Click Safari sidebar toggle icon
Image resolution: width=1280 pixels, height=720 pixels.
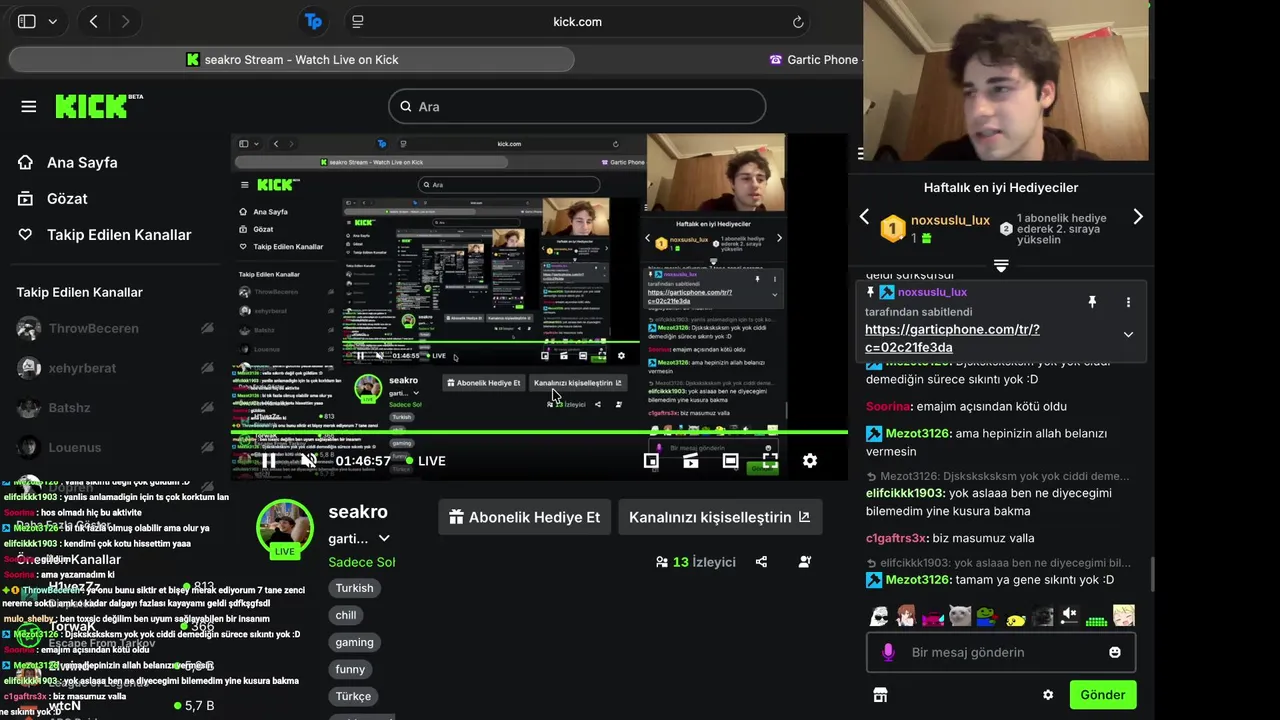coord(27,21)
